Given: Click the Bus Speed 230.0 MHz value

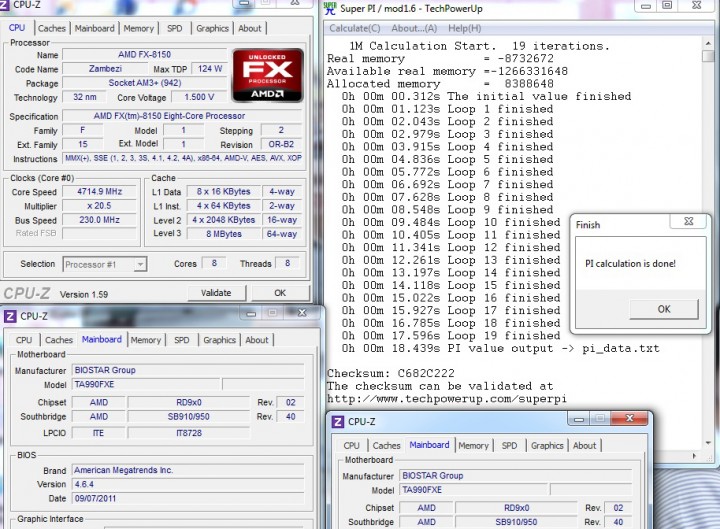Looking at the screenshot, I should point(100,220).
